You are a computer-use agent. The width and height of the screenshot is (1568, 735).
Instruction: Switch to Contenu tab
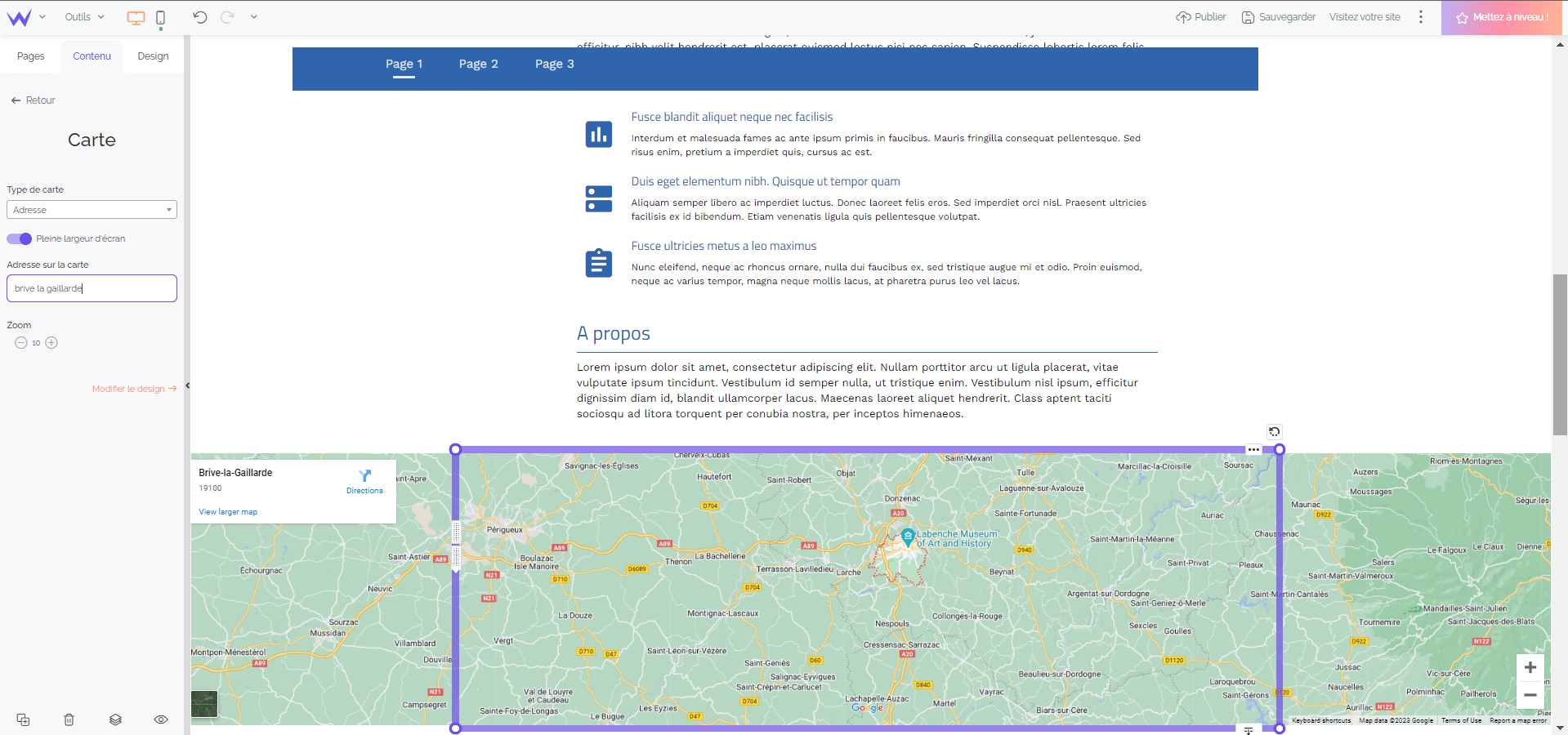(x=92, y=56)
